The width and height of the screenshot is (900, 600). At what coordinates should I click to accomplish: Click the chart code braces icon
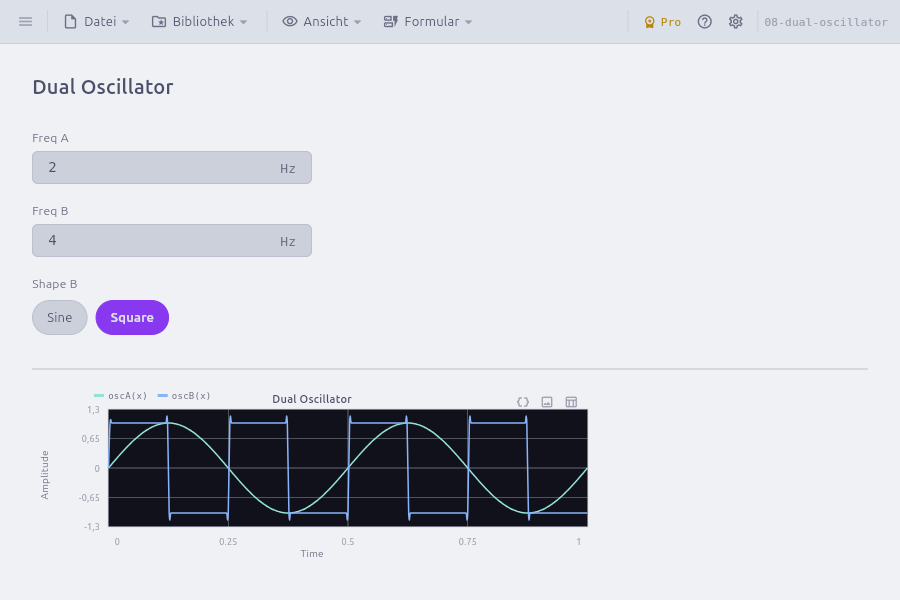tap(522, 401)
